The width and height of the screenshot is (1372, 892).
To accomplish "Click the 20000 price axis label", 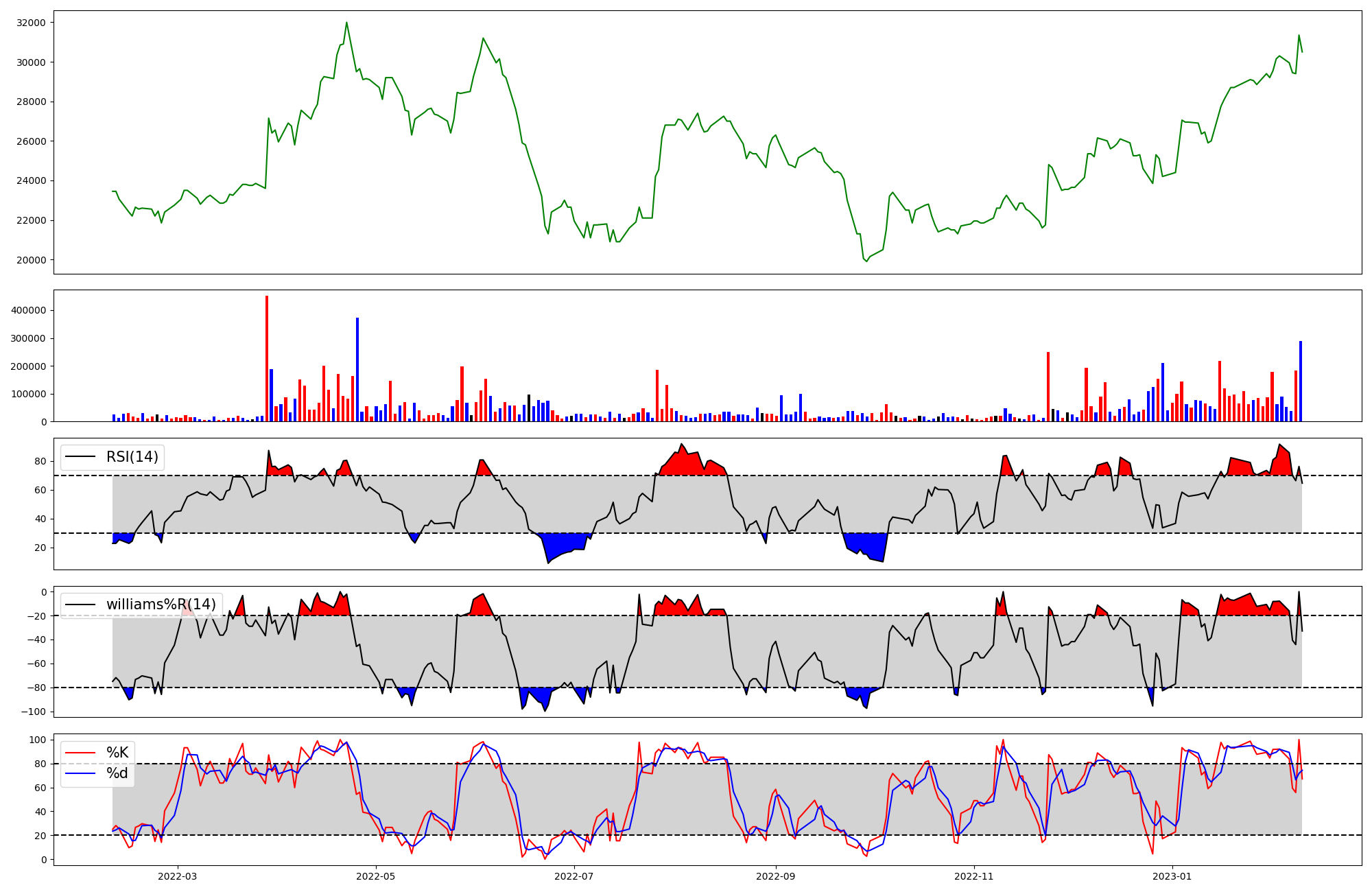I will 31,260.
